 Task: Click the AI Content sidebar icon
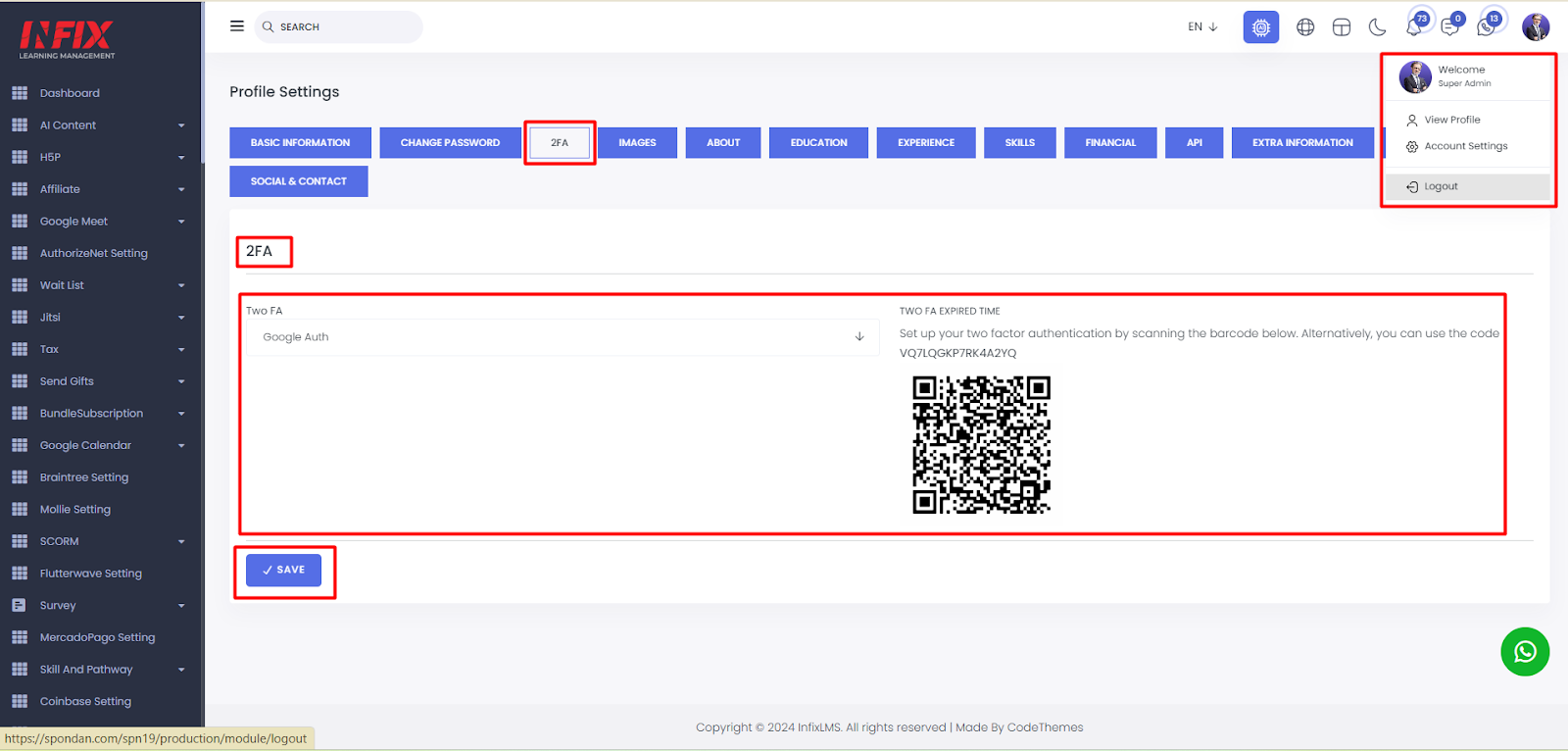click(x=20, y=125)
